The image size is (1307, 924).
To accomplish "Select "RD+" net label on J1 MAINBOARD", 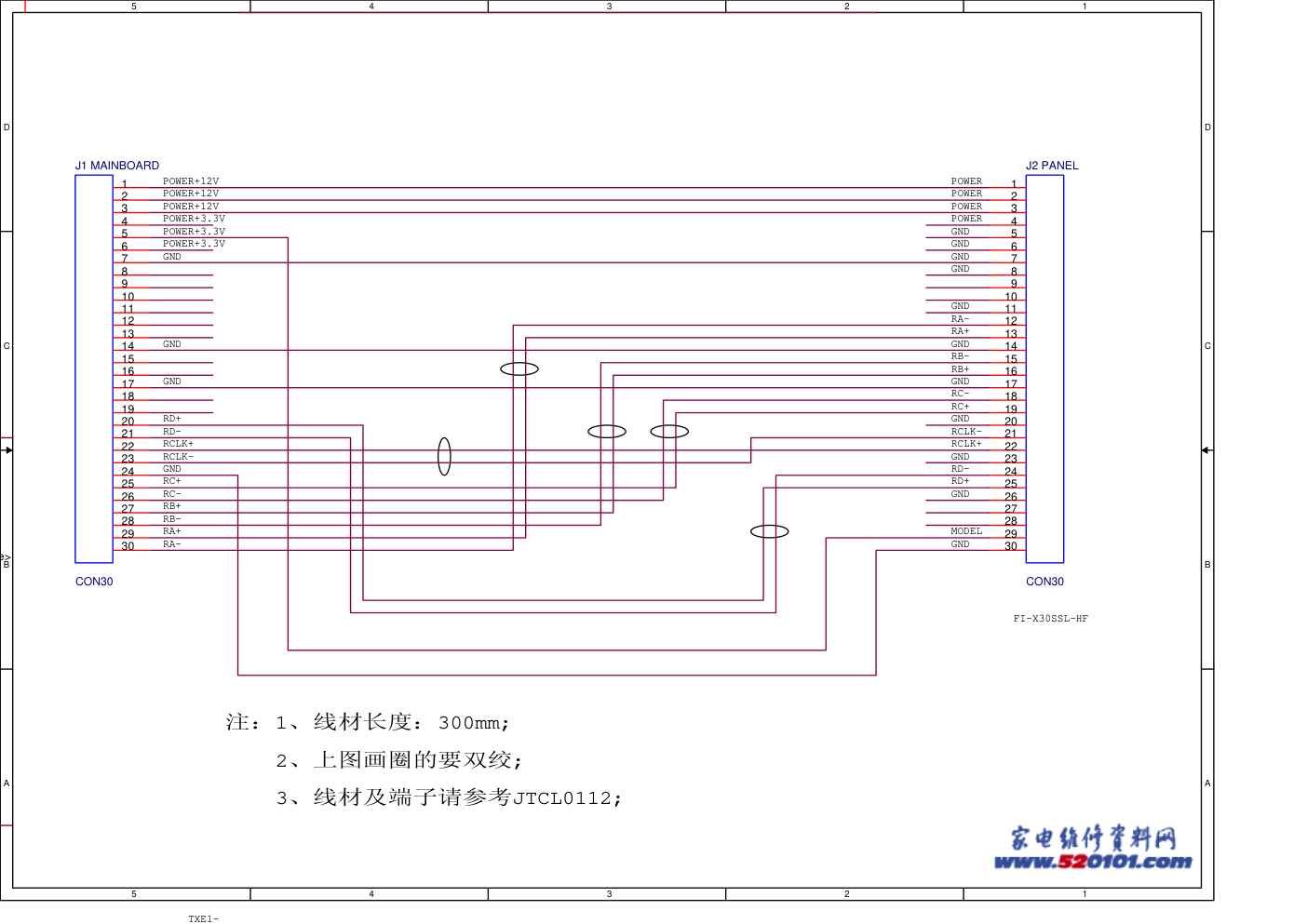I will point(172,419).
